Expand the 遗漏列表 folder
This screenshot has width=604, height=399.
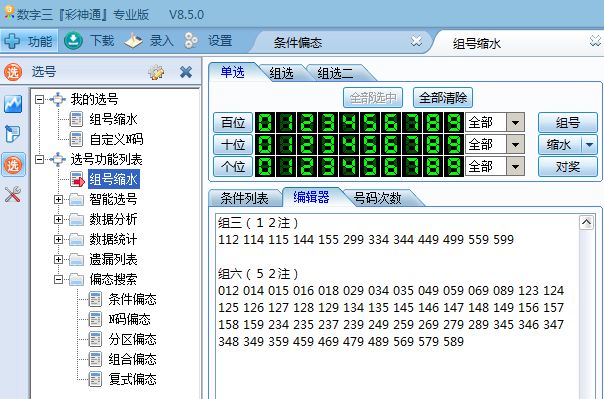tap(58, 260)
